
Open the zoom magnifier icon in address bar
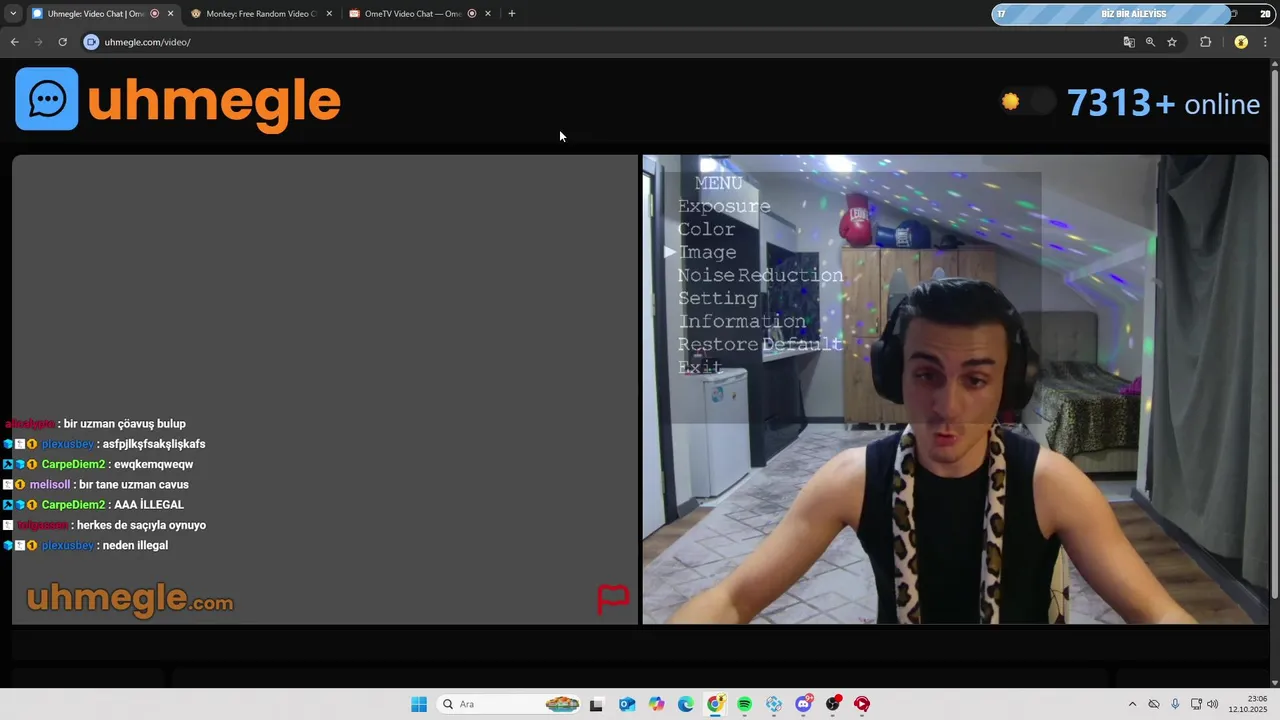click(x=1150, y=42)
